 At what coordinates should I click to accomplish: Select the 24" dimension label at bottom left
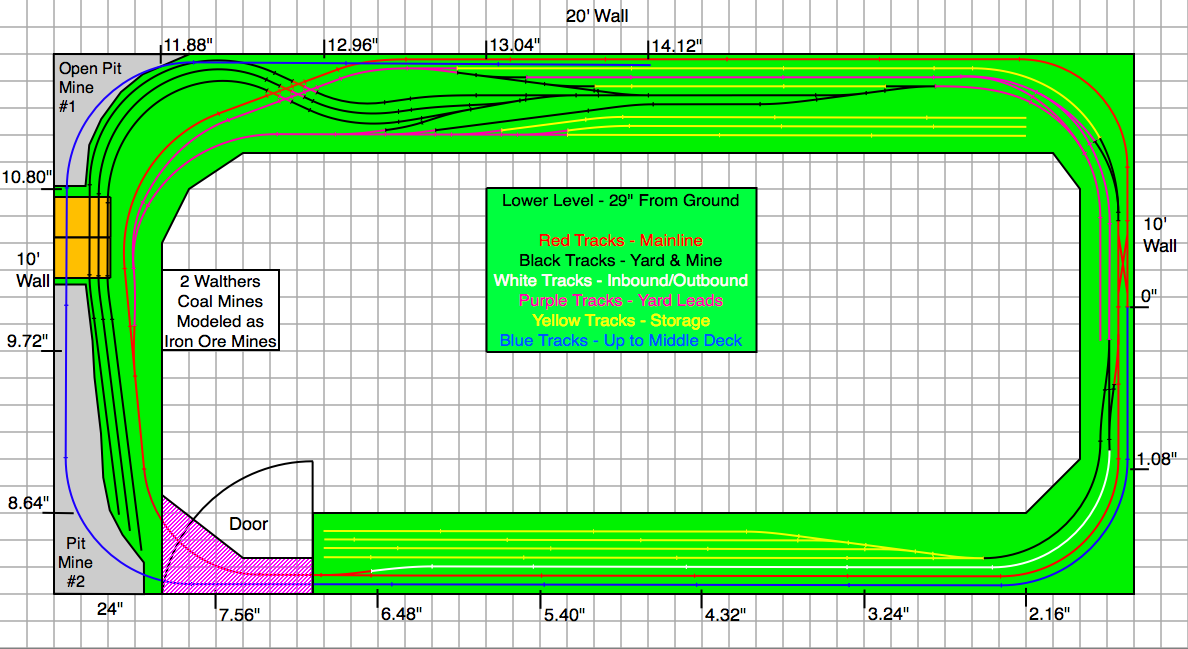(110, 608)
